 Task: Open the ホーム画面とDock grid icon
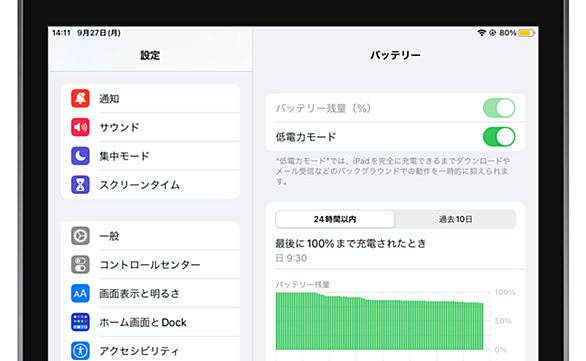click(x=80, y=322)
